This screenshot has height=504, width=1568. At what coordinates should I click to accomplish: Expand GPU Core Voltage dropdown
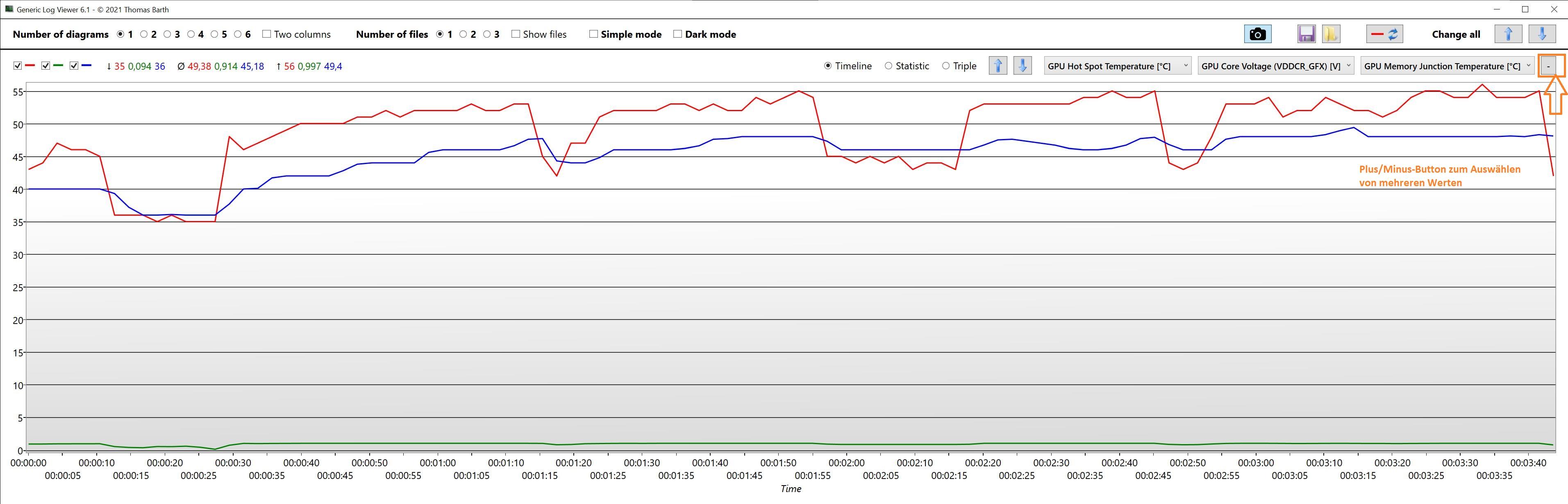click(1276, 66)
